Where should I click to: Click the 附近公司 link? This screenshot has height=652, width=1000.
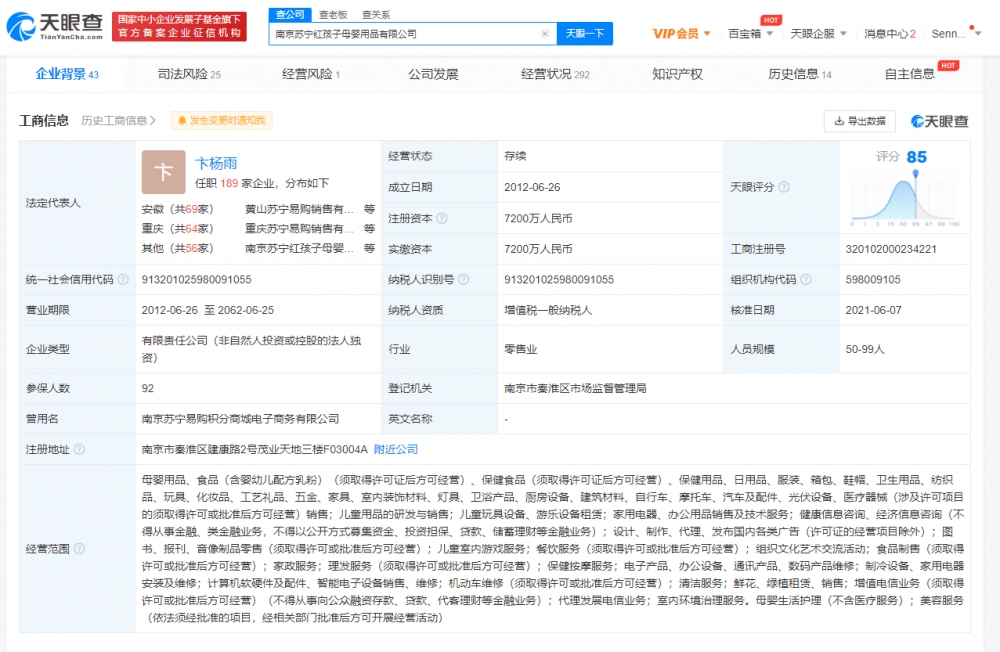click(395, 449)
